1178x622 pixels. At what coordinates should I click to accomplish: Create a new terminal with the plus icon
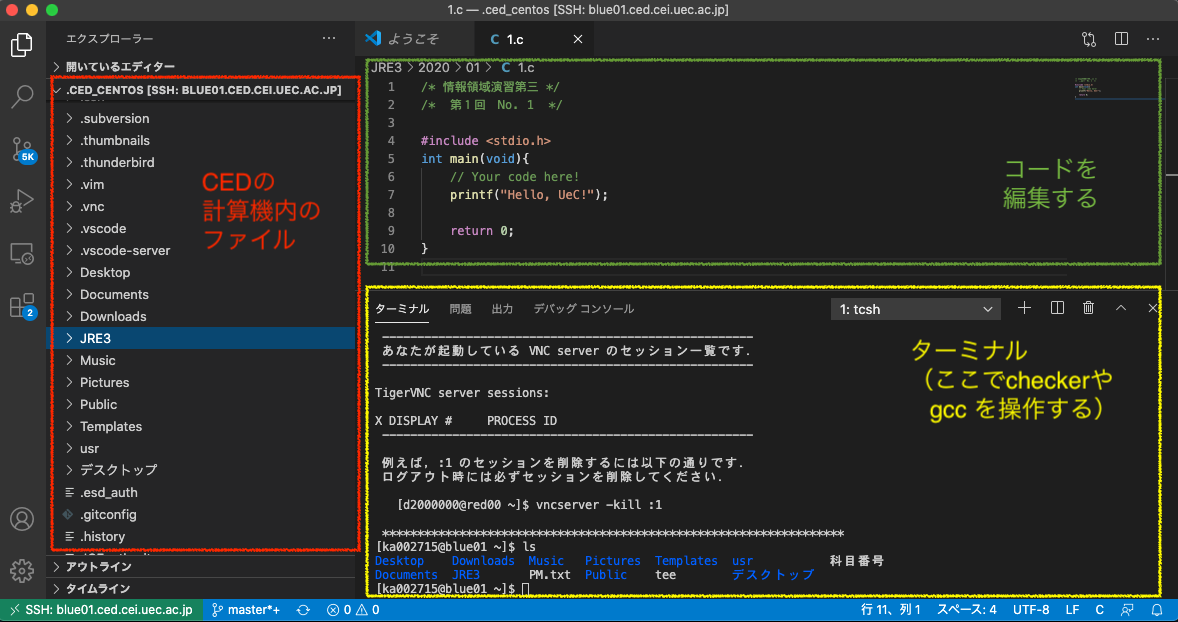click(x=1024, y=308)
